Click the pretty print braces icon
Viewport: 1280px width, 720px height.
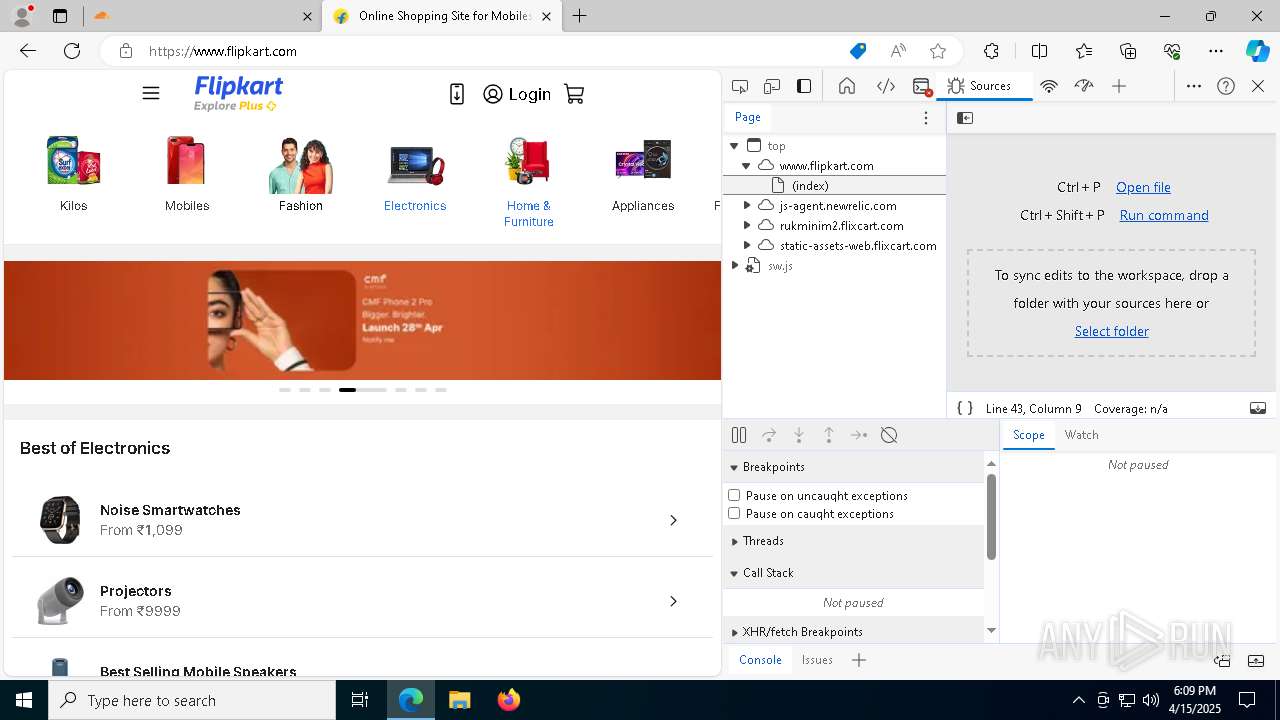pyautogui.click(x=965, y=408)
